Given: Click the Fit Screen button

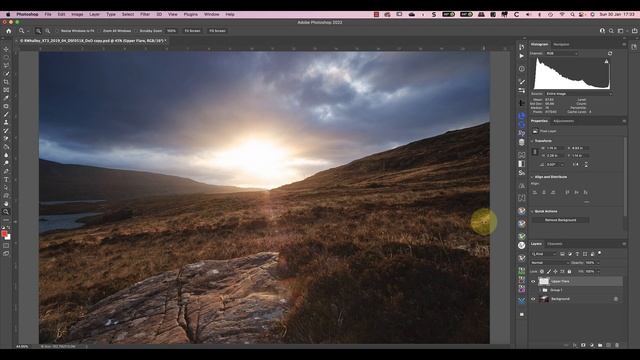Looking at the screenshot, I should click(x=192, y=31).
